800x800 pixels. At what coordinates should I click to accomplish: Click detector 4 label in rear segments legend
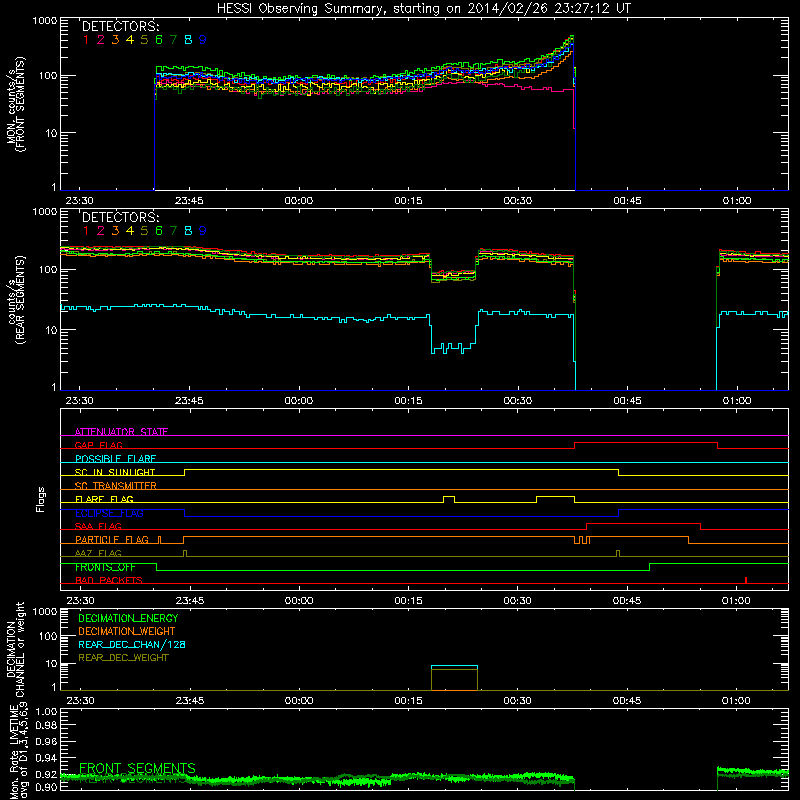(130, 231)
